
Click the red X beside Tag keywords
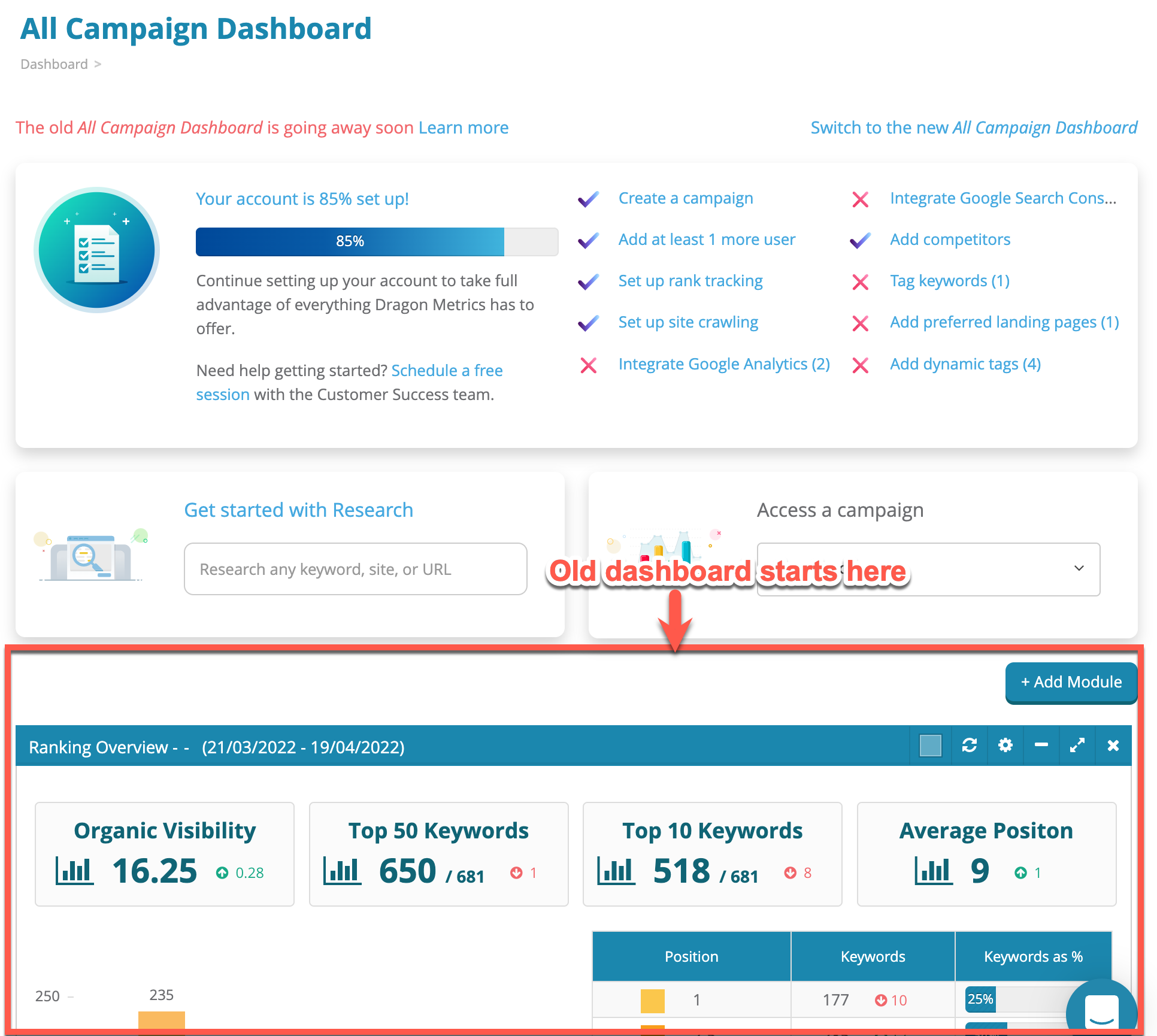pyautogui.click(x=861, y=282)
